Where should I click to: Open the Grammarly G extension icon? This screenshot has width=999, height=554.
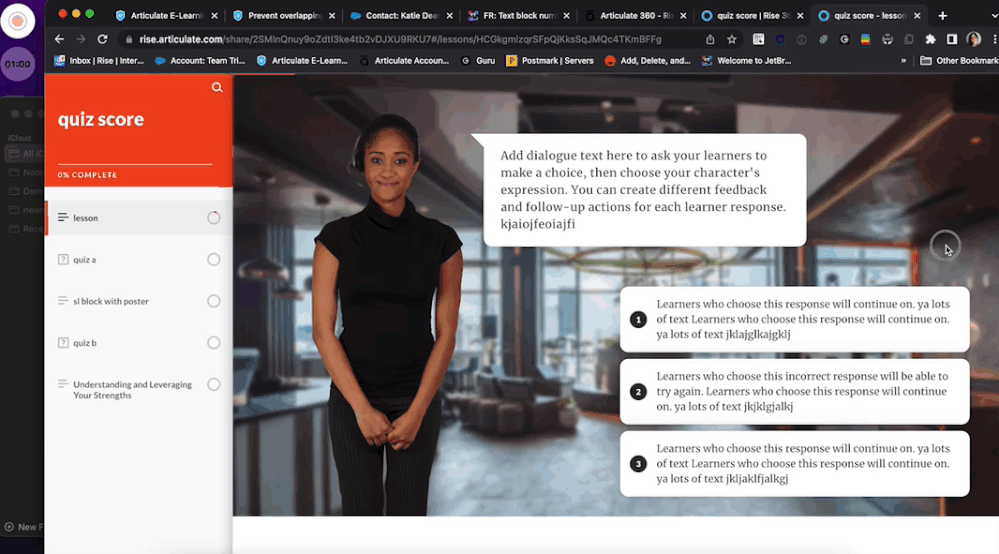point(844,39)
